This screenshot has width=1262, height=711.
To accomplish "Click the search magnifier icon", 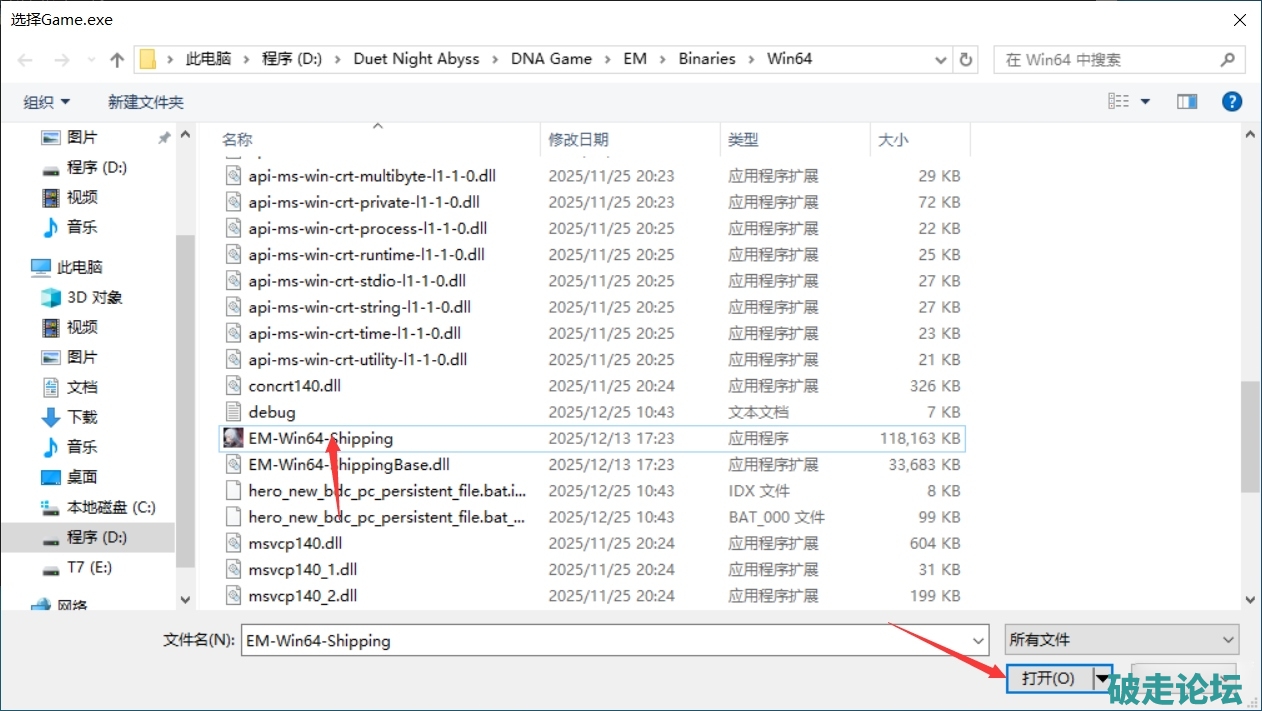I will click(1227, 59).
